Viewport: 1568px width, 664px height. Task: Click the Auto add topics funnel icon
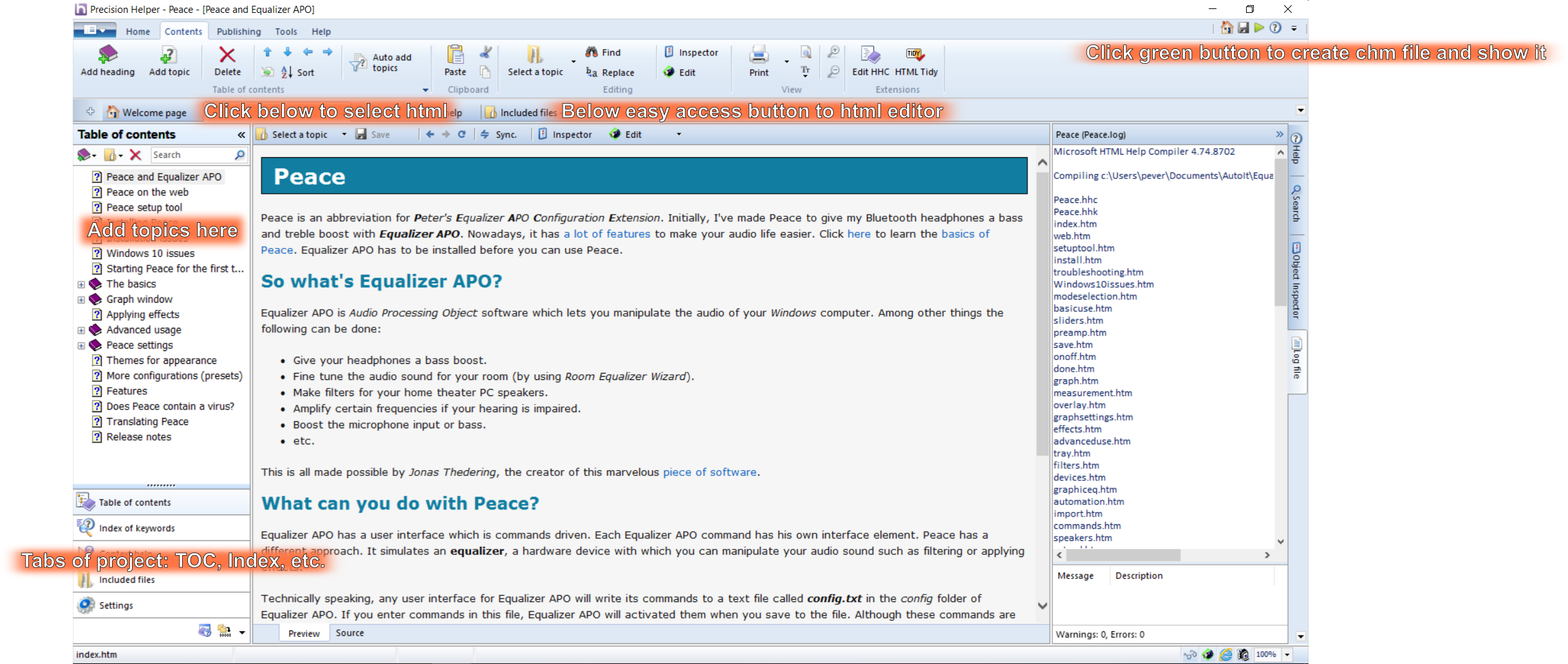tap(358, 63)
